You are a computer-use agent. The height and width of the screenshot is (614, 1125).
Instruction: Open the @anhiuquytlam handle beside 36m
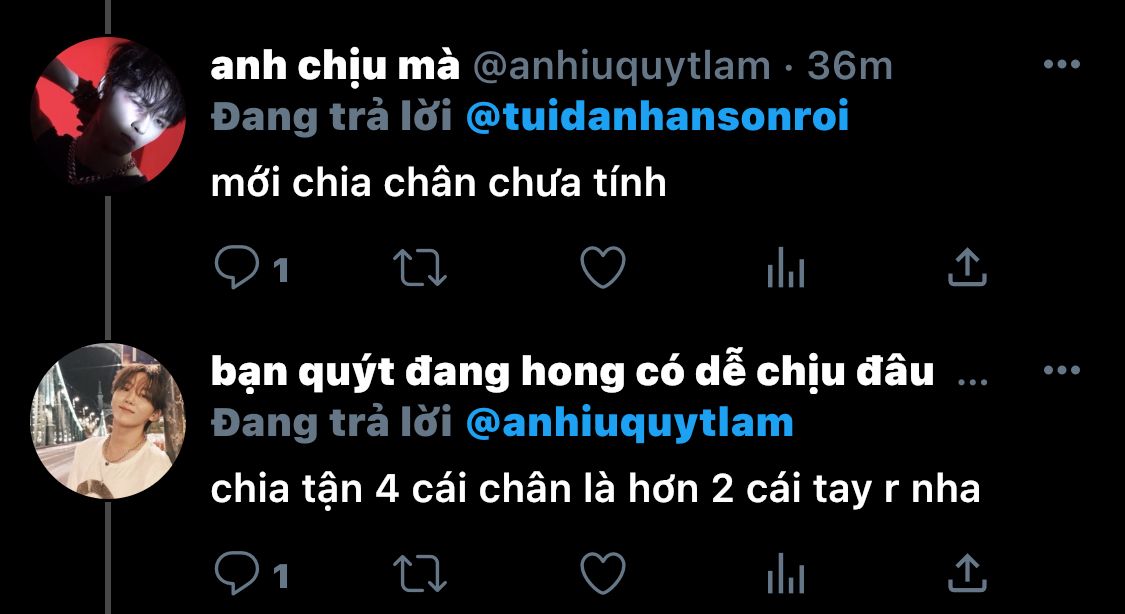(621, 67)
